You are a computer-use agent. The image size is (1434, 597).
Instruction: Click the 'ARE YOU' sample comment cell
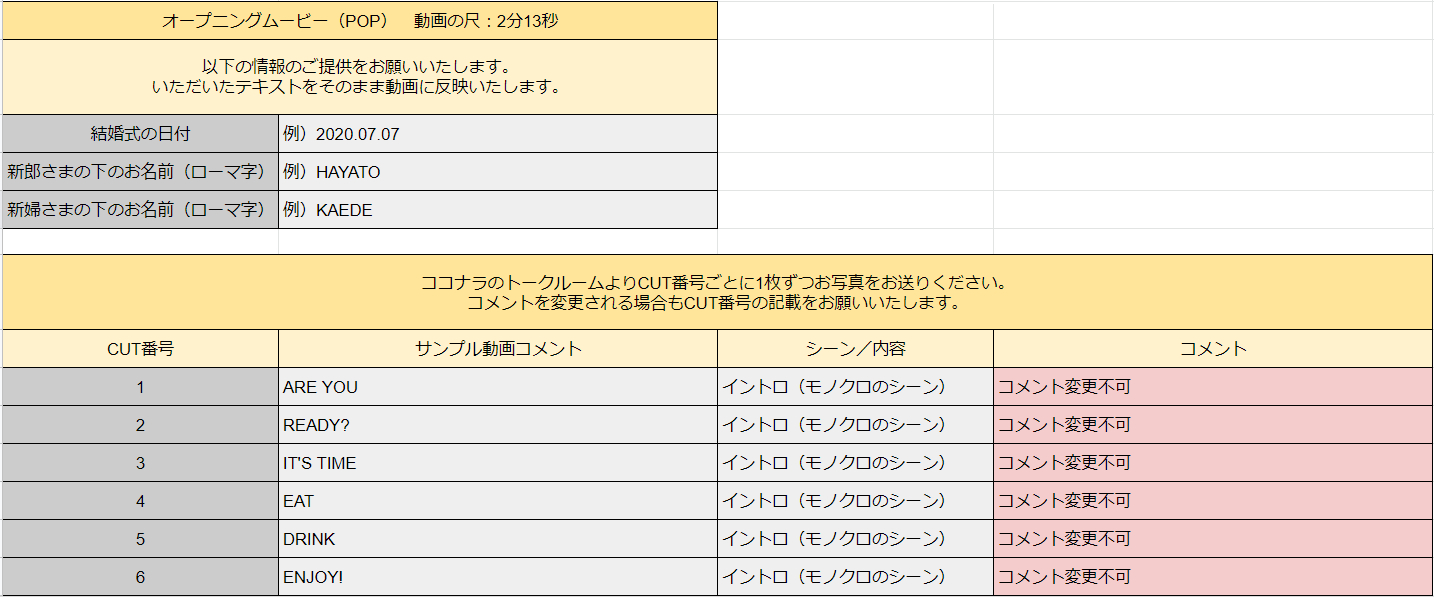pos(498,387)
